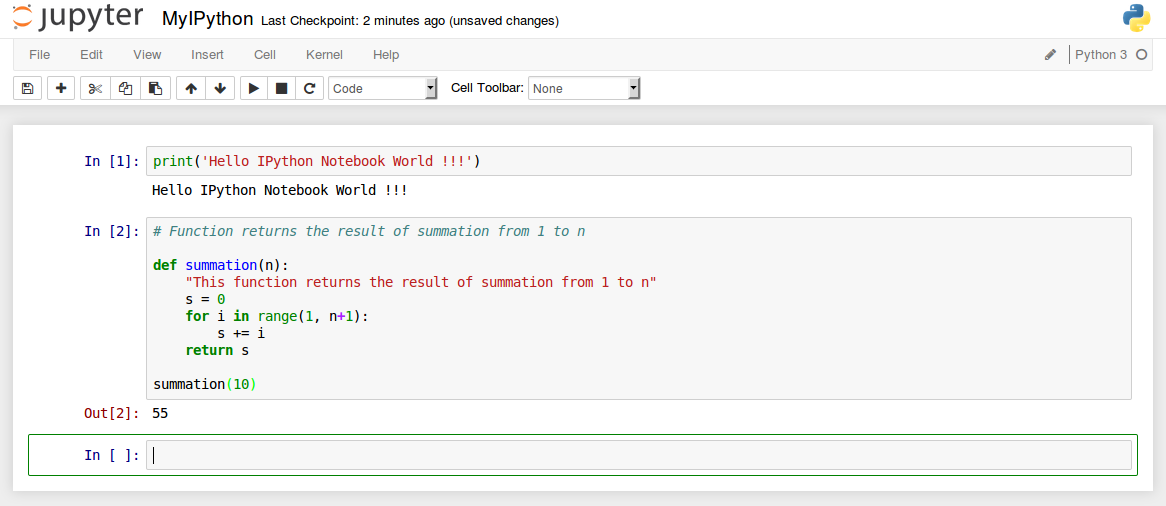The height and width of the screenshot is (506, 1166).
Task: Click the kernel idle circle indicator
Action: [1142, 54]
